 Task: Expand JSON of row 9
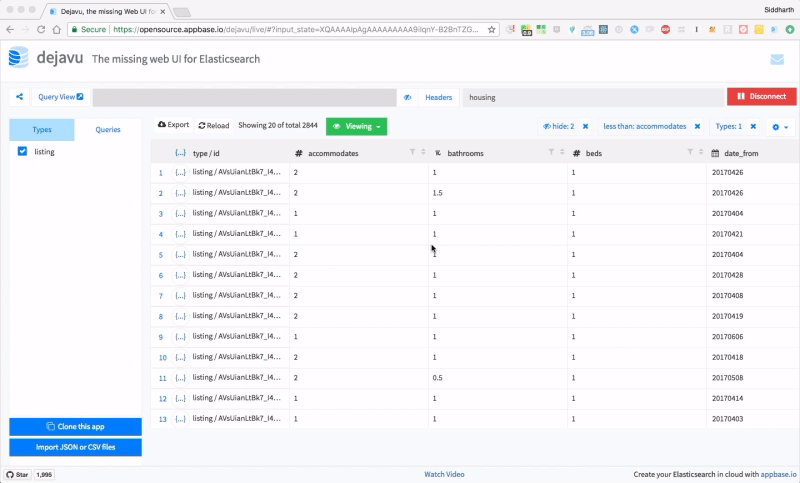180,337
